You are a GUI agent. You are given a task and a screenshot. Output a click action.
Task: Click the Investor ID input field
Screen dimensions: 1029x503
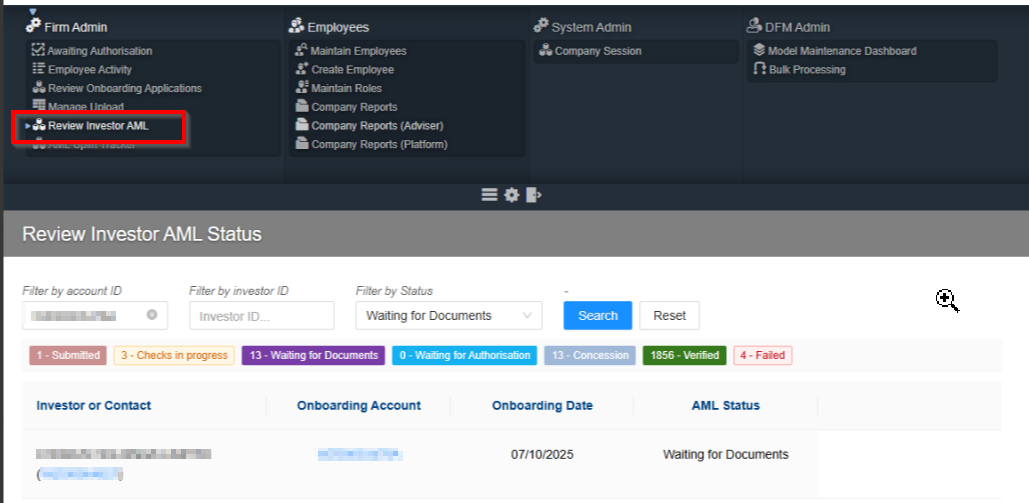coord(262,315)
